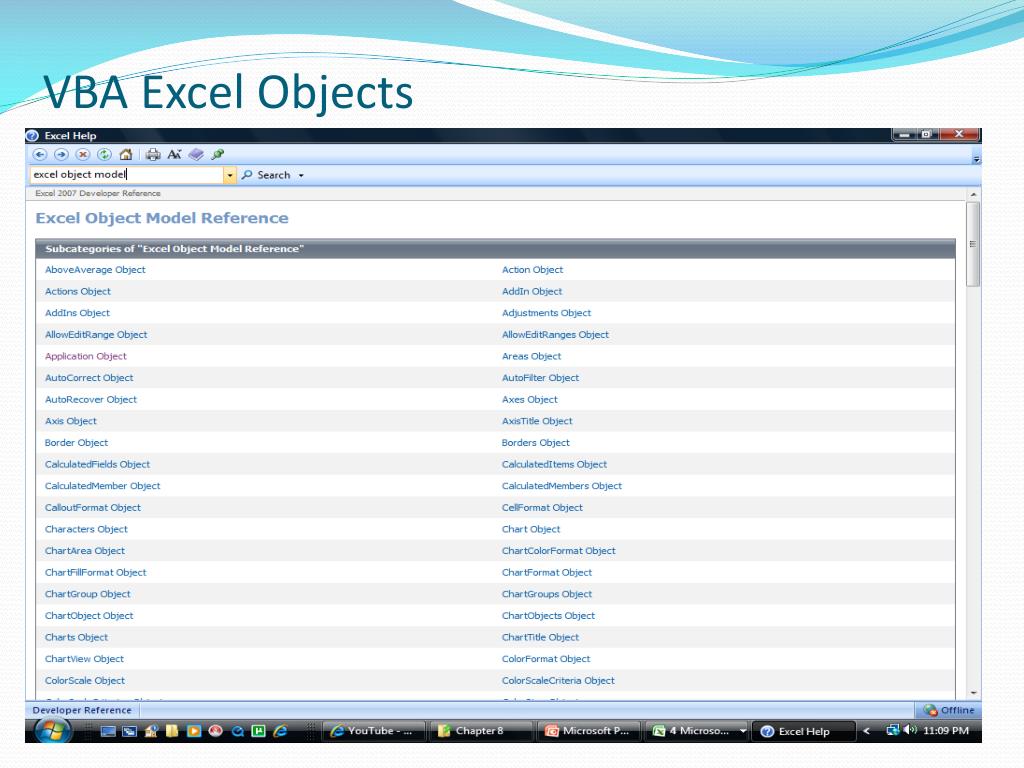Click the Windows Start orb
1024x768 pixels.
[x=52, y=730]
